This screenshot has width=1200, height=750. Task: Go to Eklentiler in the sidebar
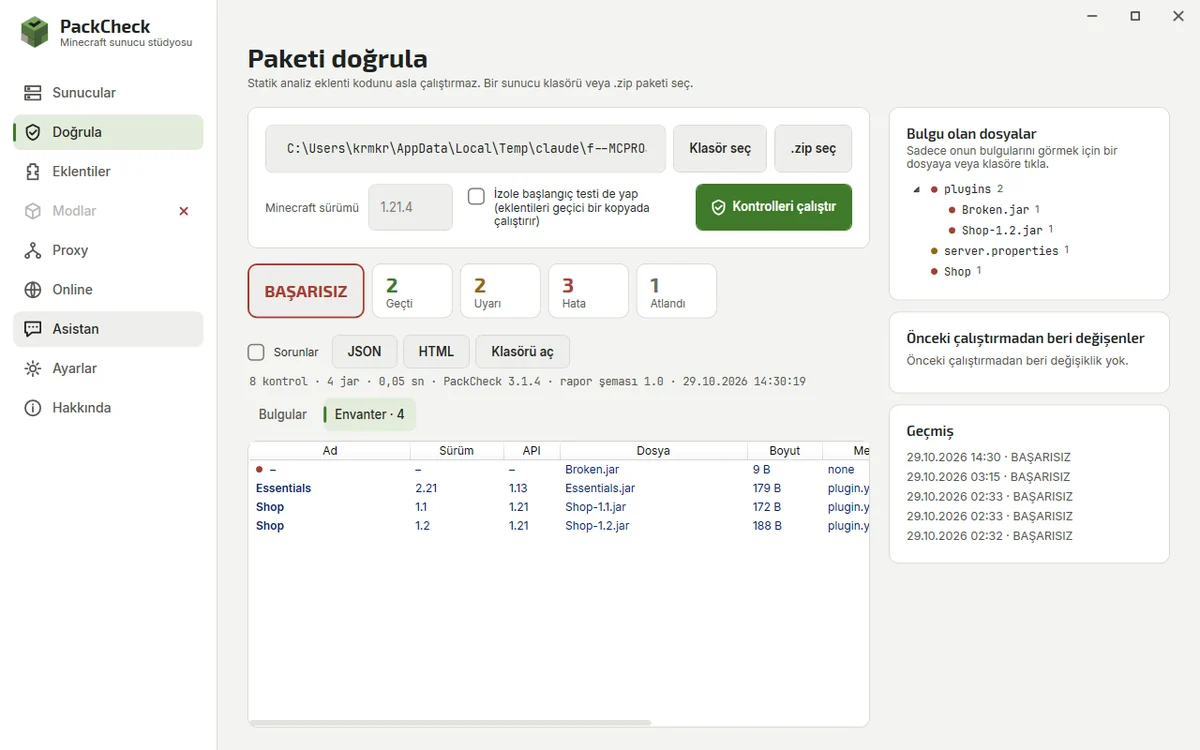point(108,172)
